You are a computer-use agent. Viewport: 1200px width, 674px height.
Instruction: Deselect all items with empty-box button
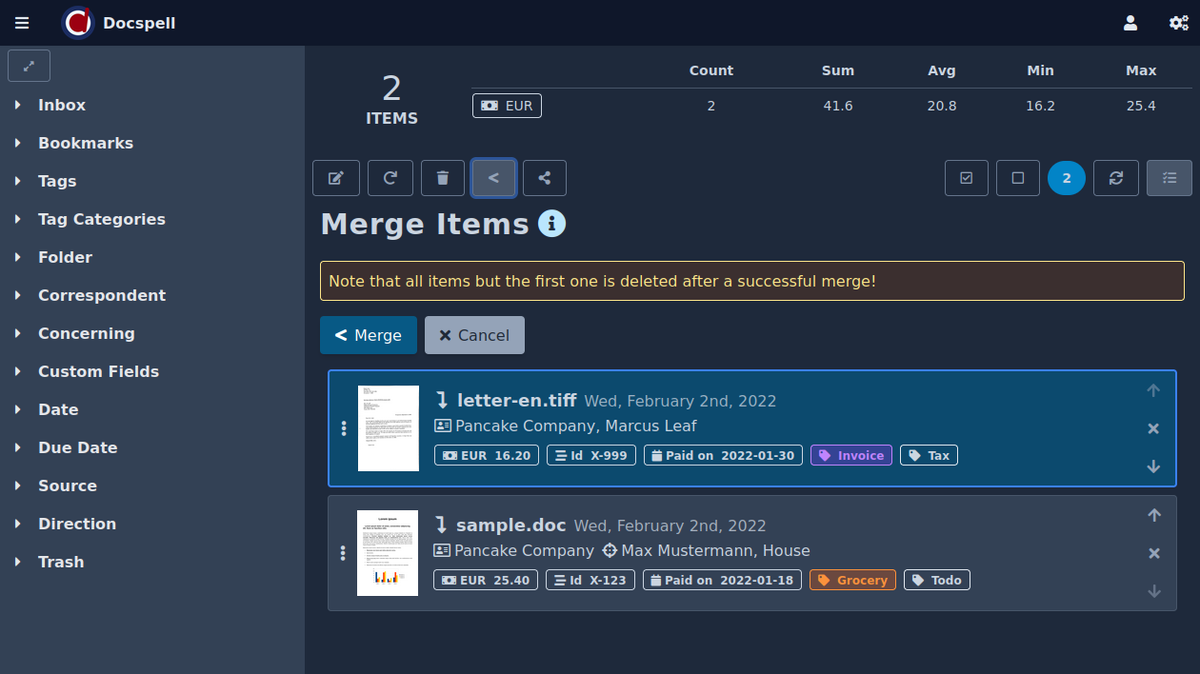pyautogui.click(x=1018, y=178)
